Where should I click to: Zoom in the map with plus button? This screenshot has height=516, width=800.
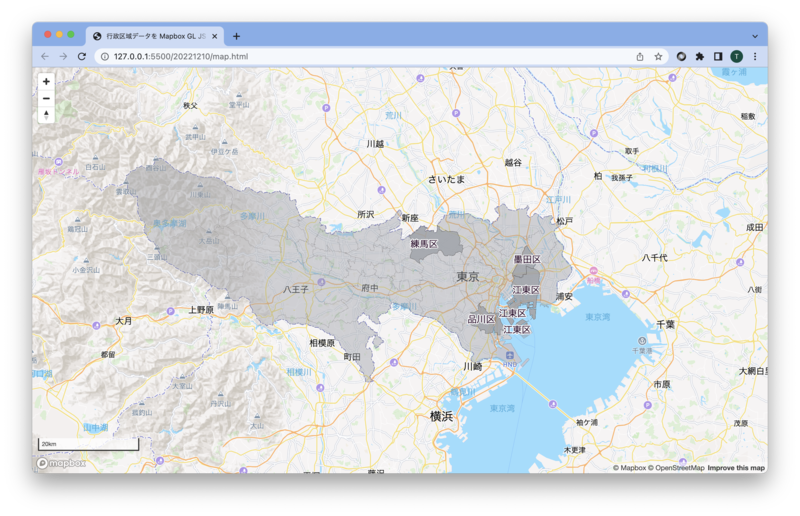[46, 82]
